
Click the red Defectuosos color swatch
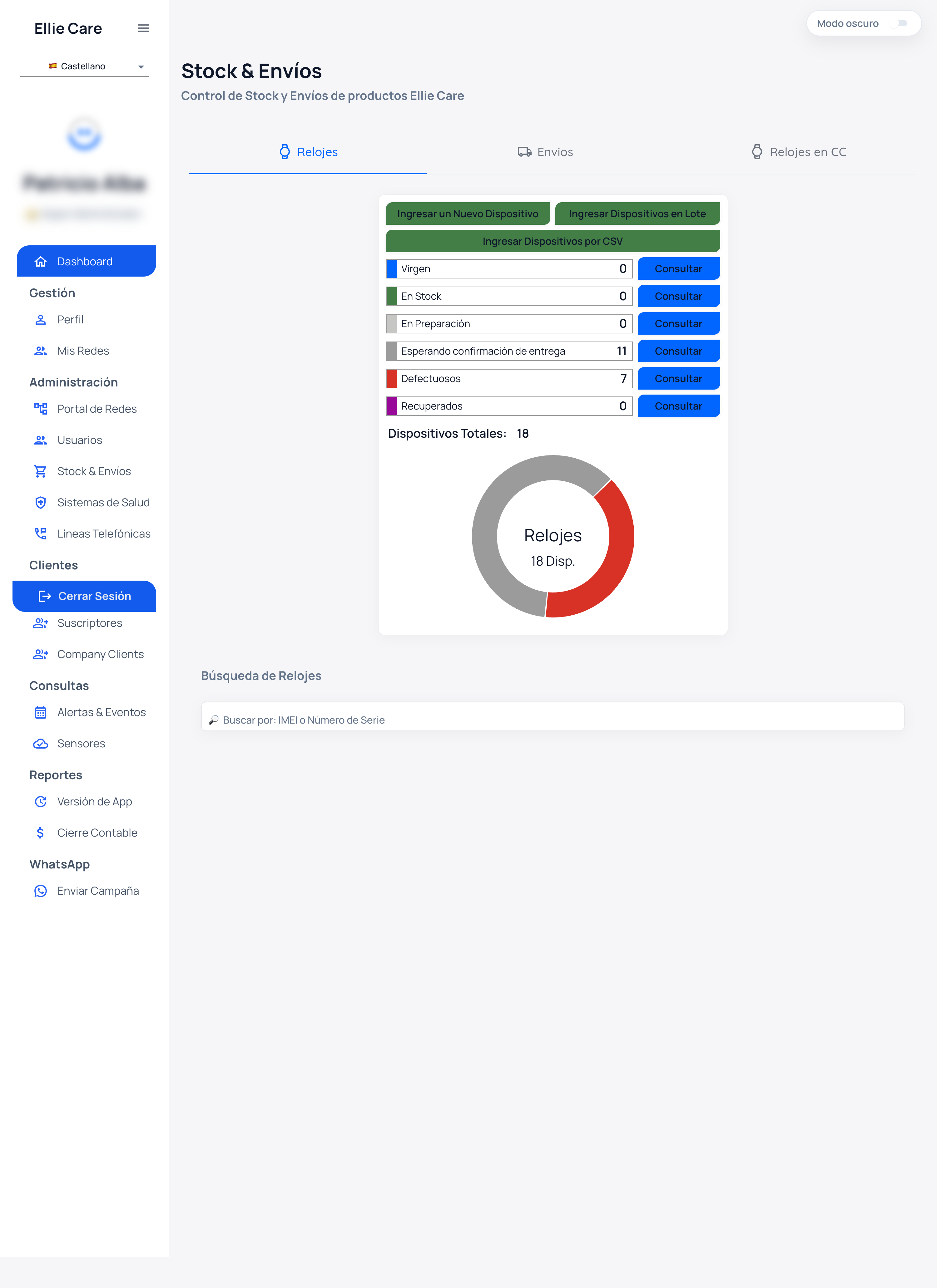(x=391, y=378)
